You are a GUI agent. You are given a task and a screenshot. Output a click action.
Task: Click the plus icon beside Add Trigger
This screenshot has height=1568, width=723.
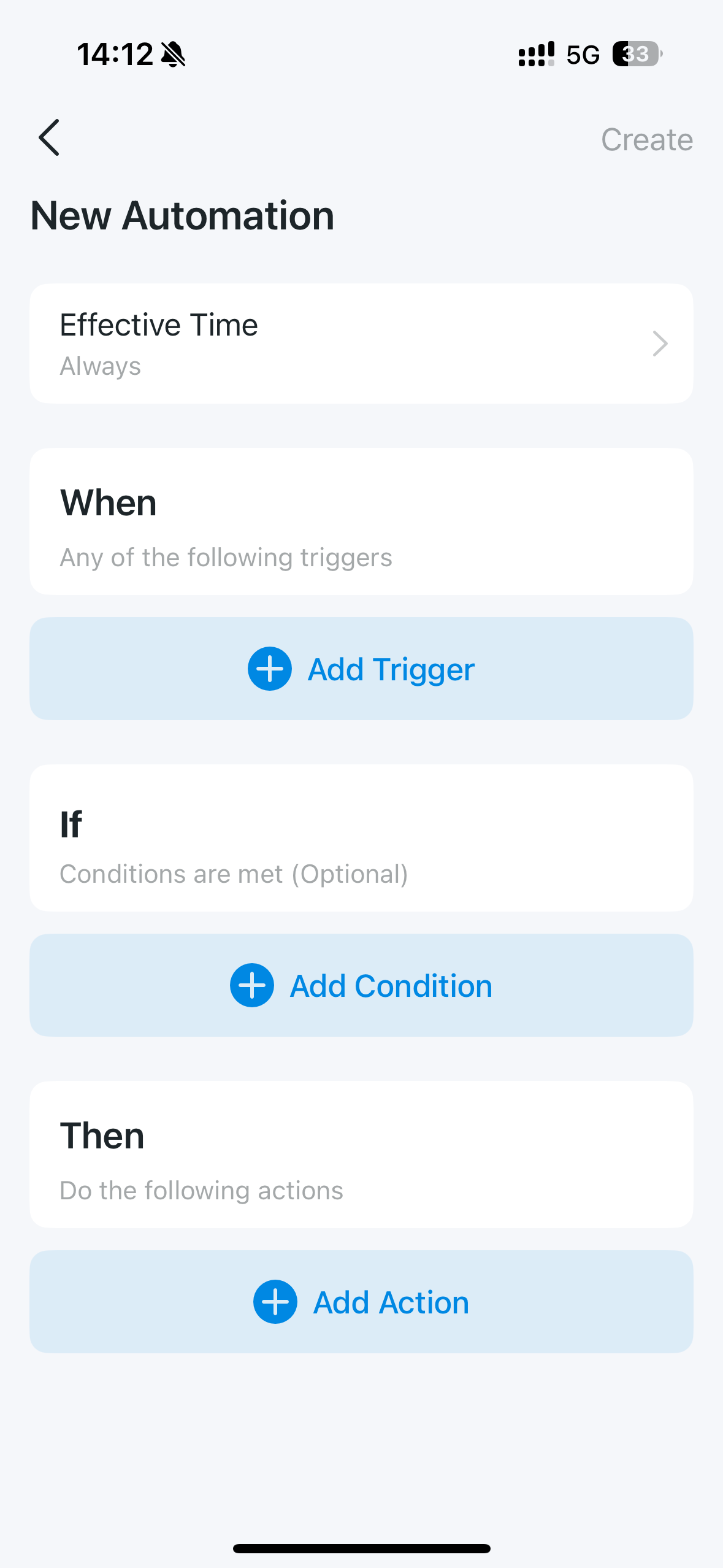coord(270,669)
